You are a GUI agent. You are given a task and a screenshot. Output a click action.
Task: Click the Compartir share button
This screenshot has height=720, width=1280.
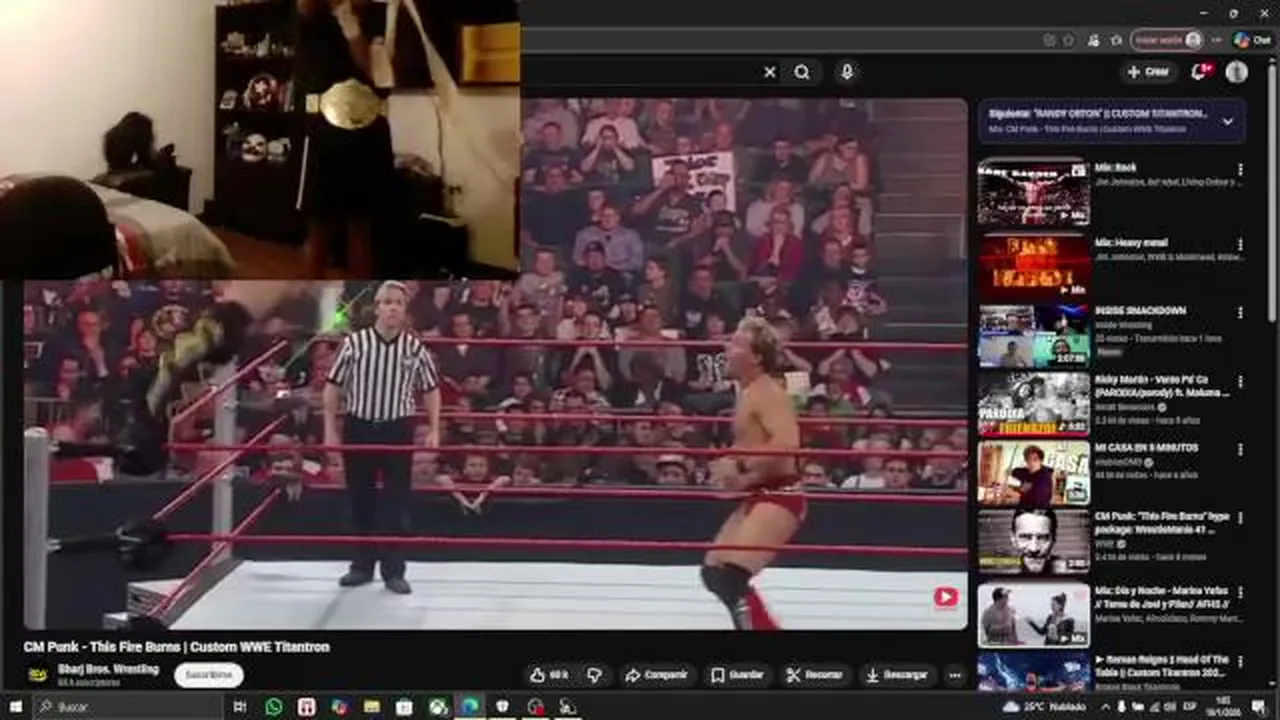coord(656,675)
